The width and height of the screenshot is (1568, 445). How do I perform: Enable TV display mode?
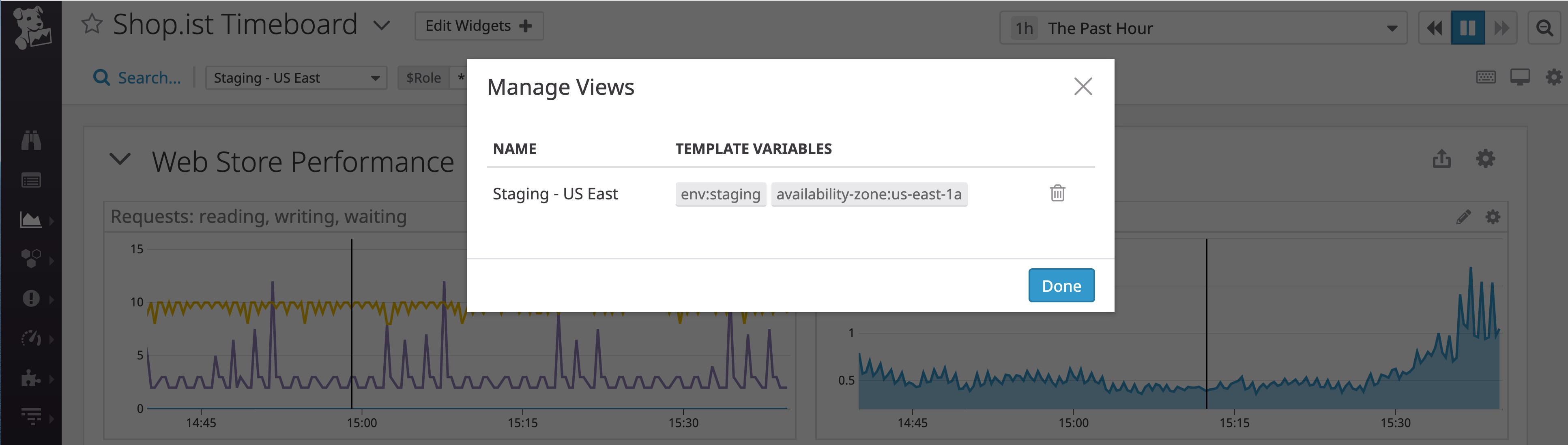point(1520,77)
